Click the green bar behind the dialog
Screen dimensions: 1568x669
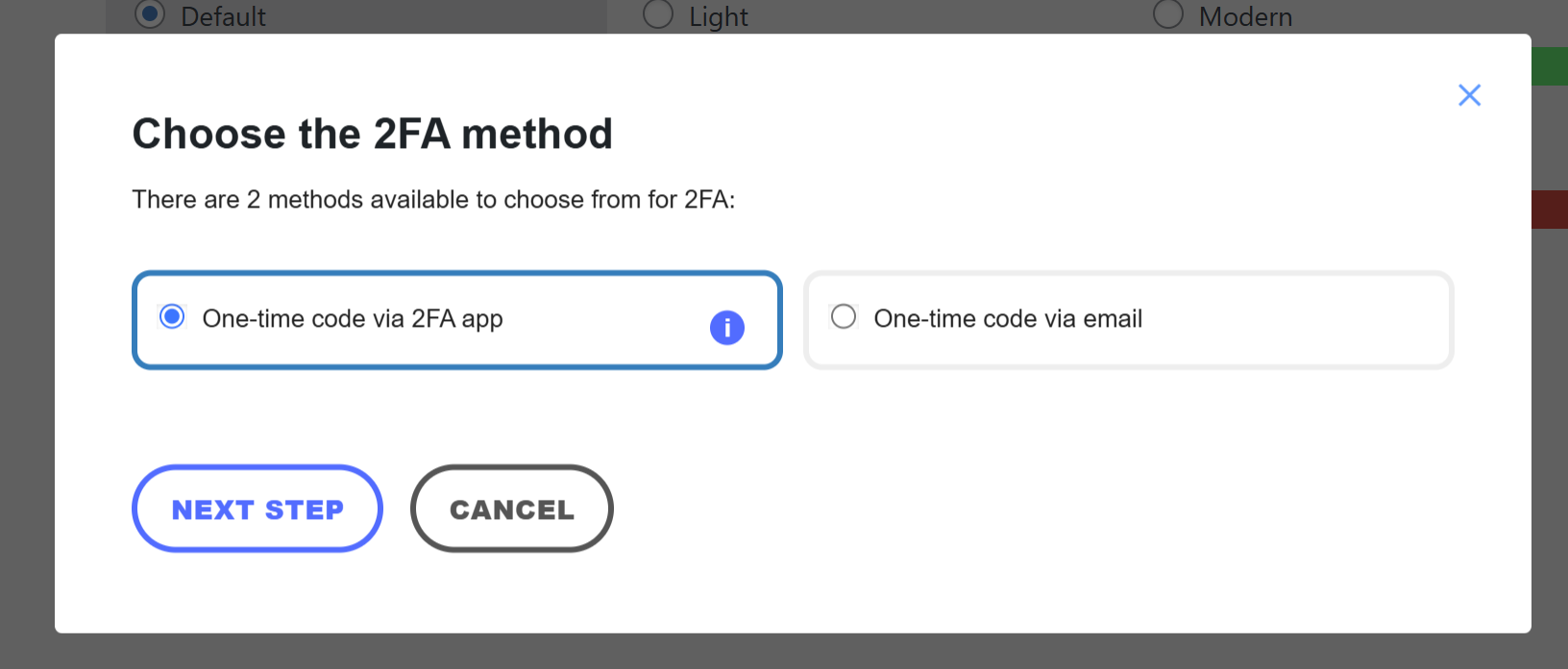click(x=1550, y=66)
